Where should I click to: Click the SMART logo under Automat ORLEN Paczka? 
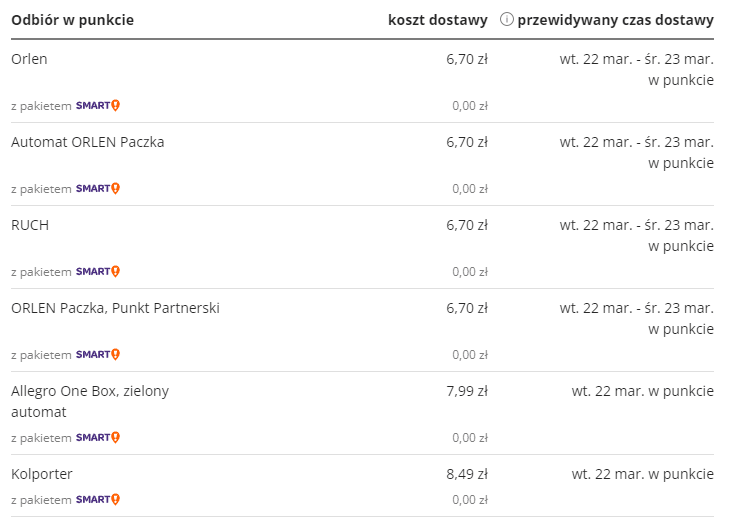(x=98, y=189)
